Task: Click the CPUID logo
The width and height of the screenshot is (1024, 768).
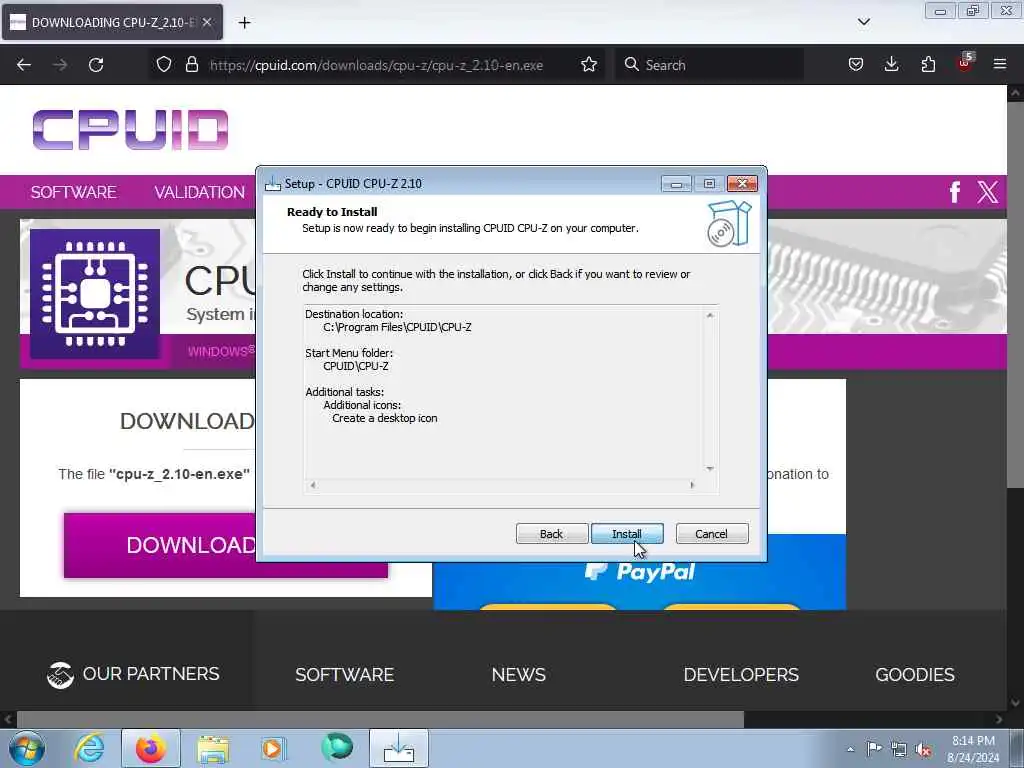Action: tap(130, 129)
